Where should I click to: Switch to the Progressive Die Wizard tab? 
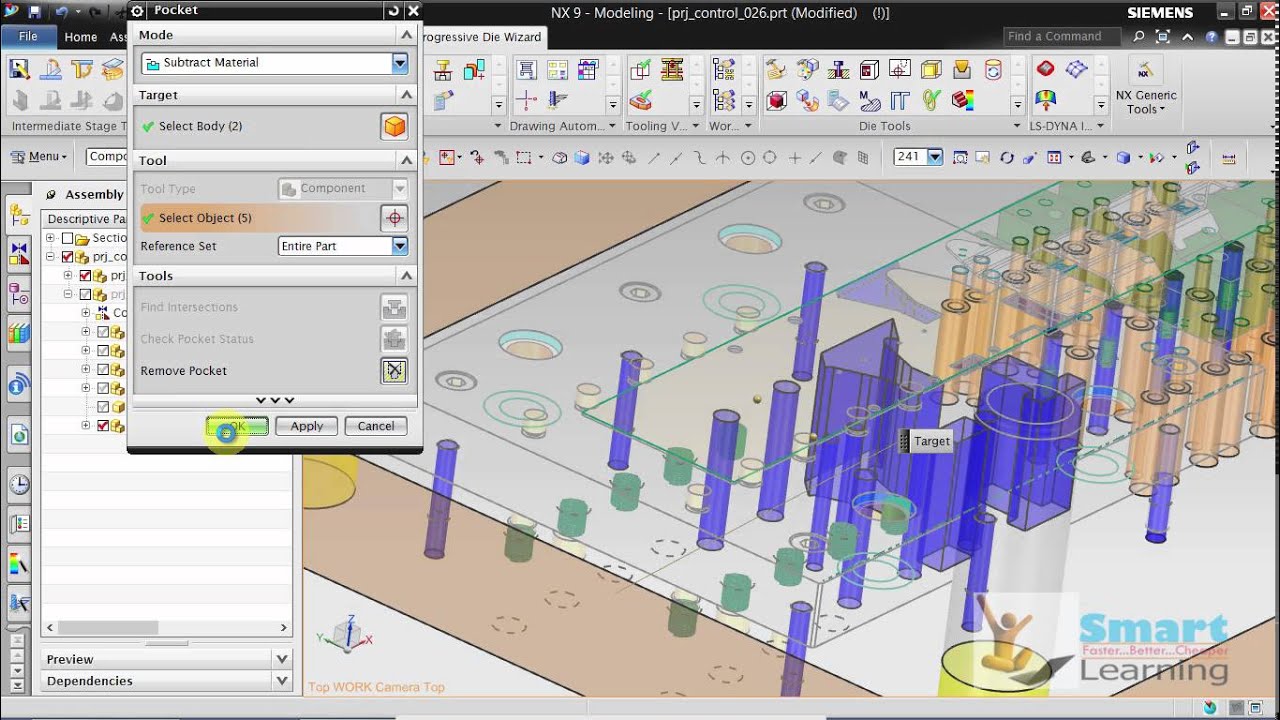[x=482, y=37]
